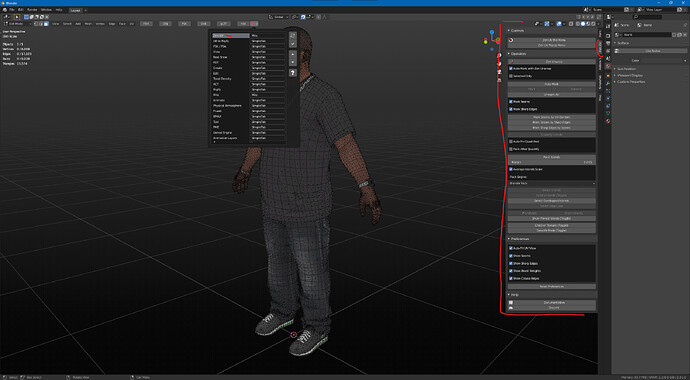Click the Pack Islands button

(x=552, y=157)
